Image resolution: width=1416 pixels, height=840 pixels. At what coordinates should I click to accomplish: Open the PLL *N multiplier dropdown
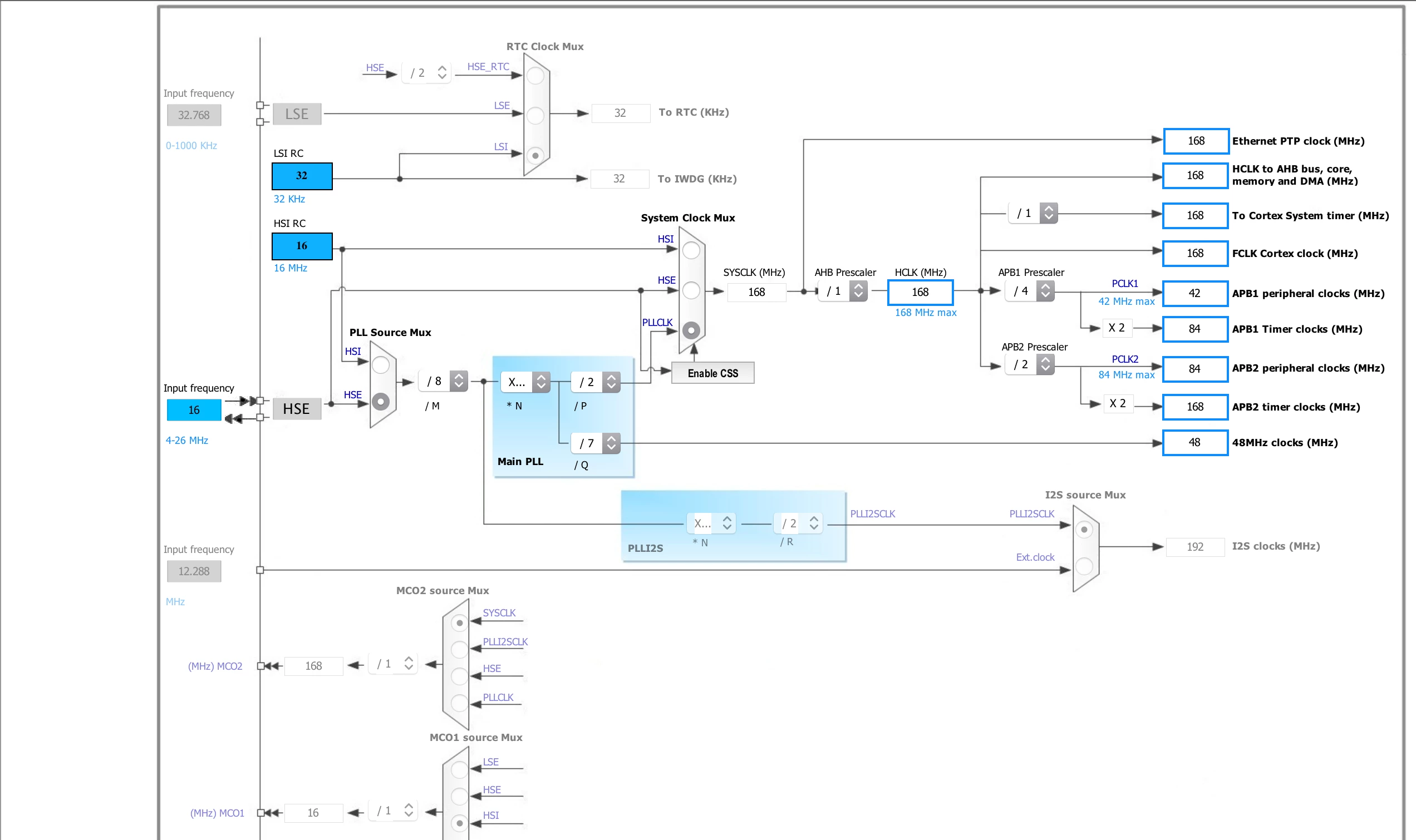525,383
